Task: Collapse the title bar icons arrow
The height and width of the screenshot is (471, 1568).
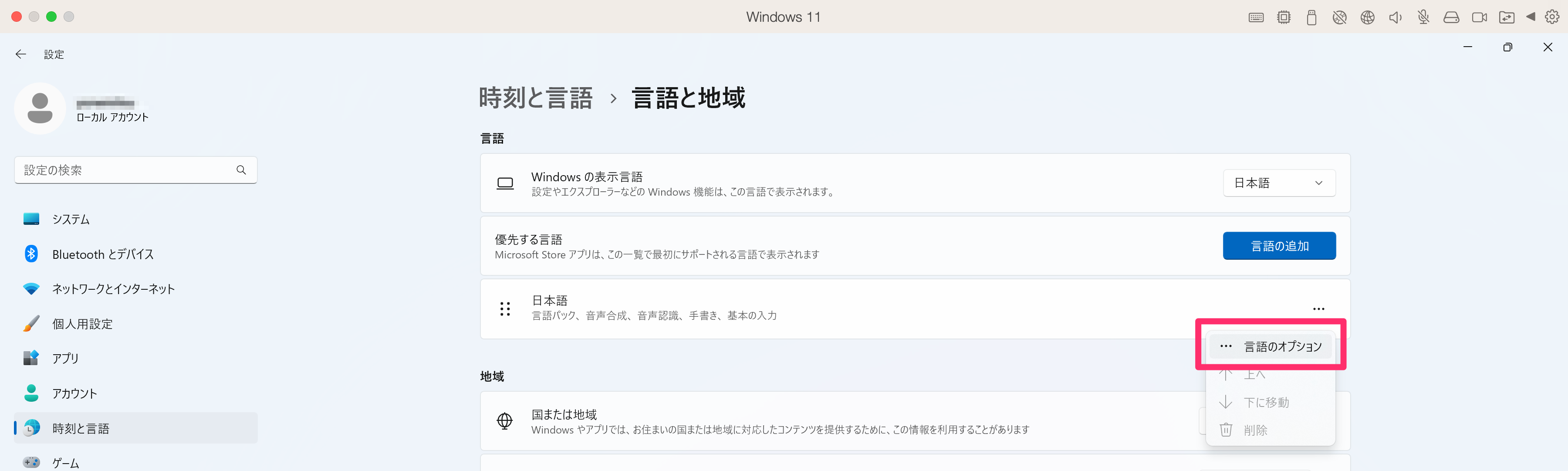Action: pos(1530,17)
